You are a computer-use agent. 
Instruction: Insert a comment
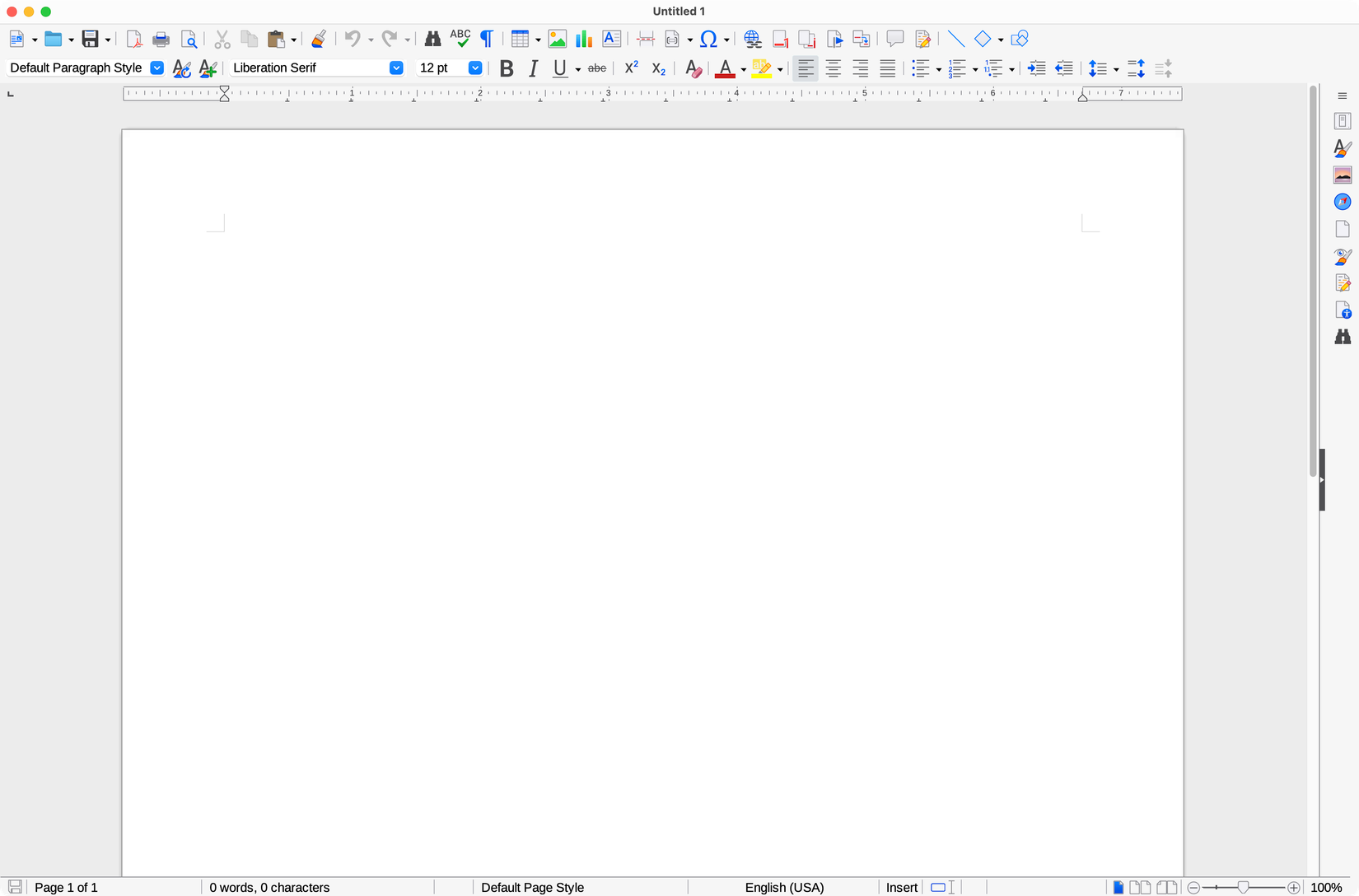pyautogui.click(x=894, y=39)
